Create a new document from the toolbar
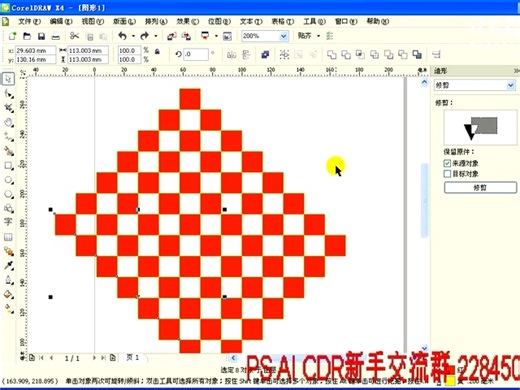 (12, 36)
